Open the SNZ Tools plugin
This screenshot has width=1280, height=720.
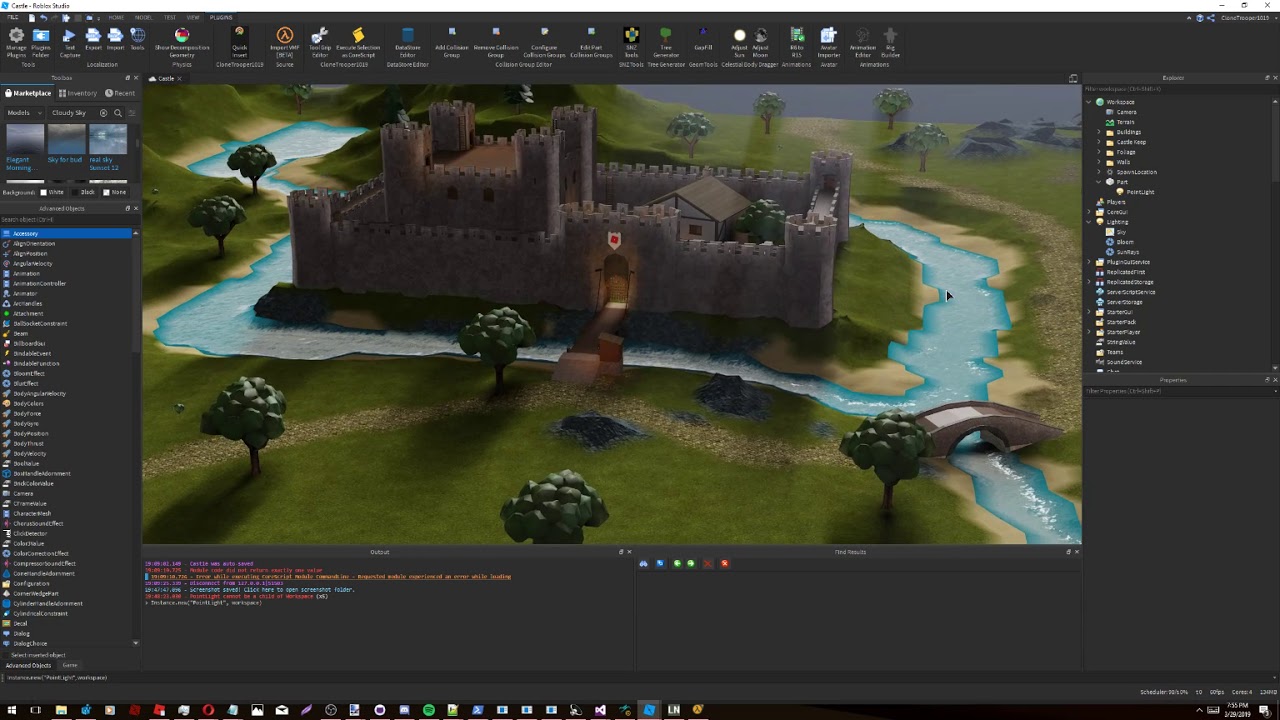631,42
